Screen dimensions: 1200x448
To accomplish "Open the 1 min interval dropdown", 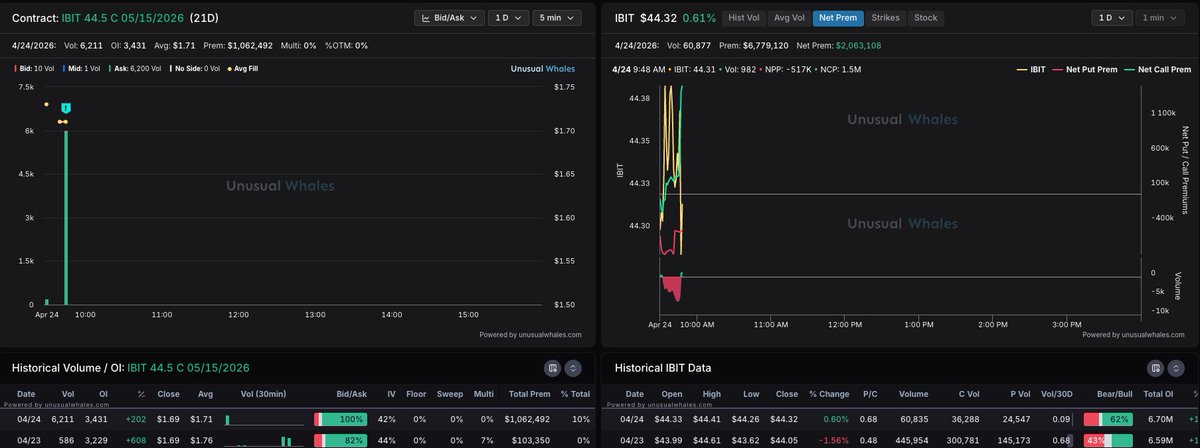I will 1158,18.
